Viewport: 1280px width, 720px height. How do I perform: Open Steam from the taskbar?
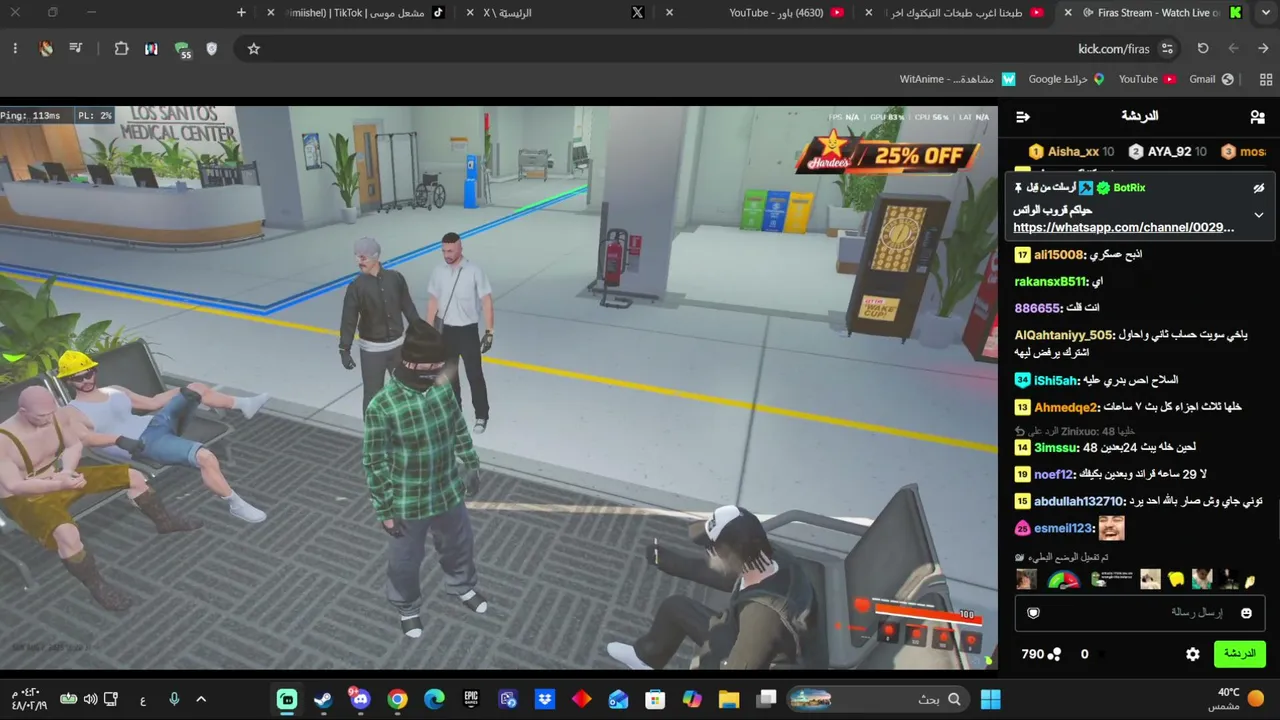point(323,699)
